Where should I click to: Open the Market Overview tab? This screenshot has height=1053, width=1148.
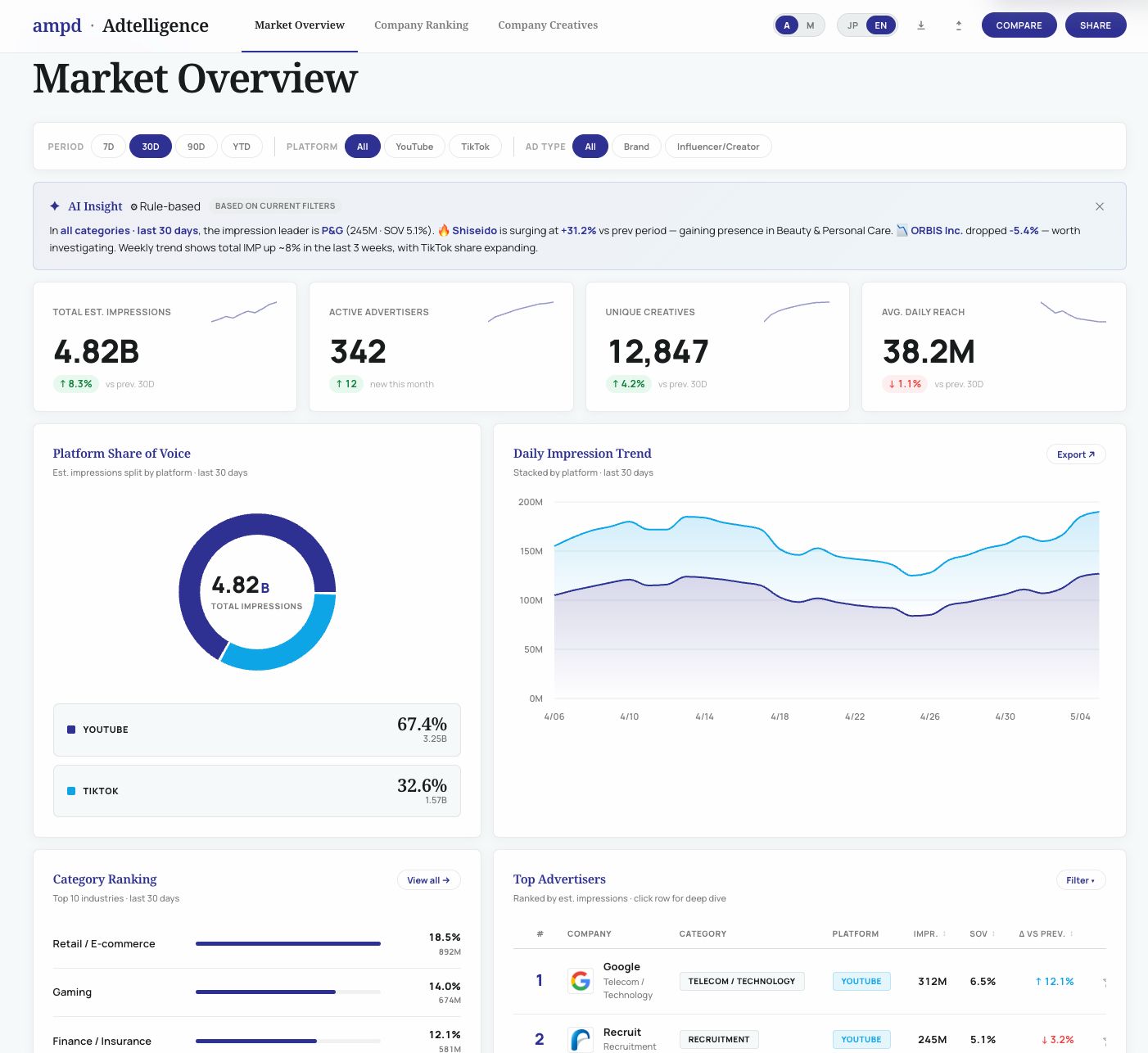click(x=300, y=25)
